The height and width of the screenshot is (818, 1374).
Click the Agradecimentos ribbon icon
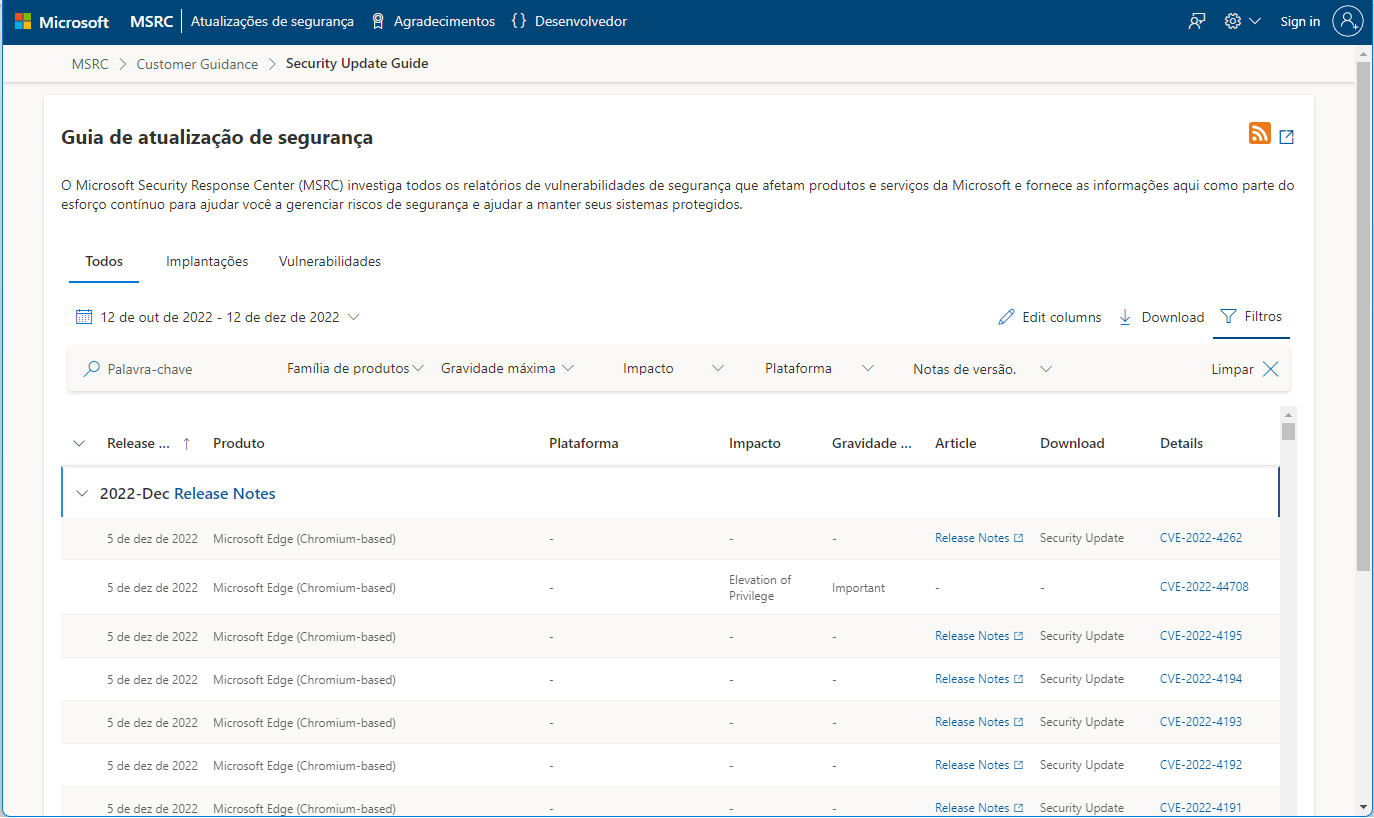[378, 21]
